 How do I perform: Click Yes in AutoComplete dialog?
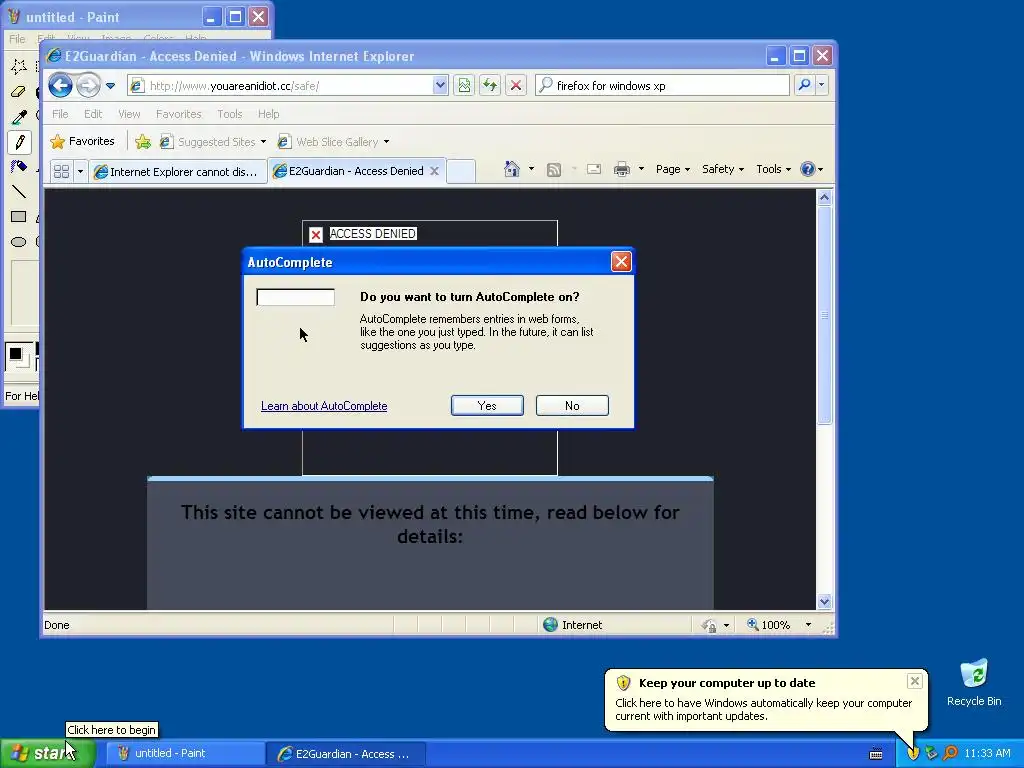click(x=487, y=406)
